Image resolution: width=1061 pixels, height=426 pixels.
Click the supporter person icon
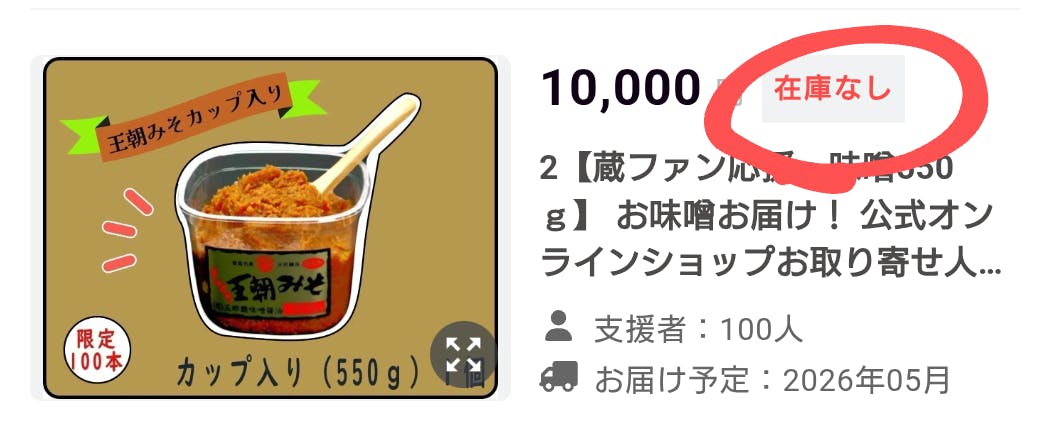coord(558,326)
